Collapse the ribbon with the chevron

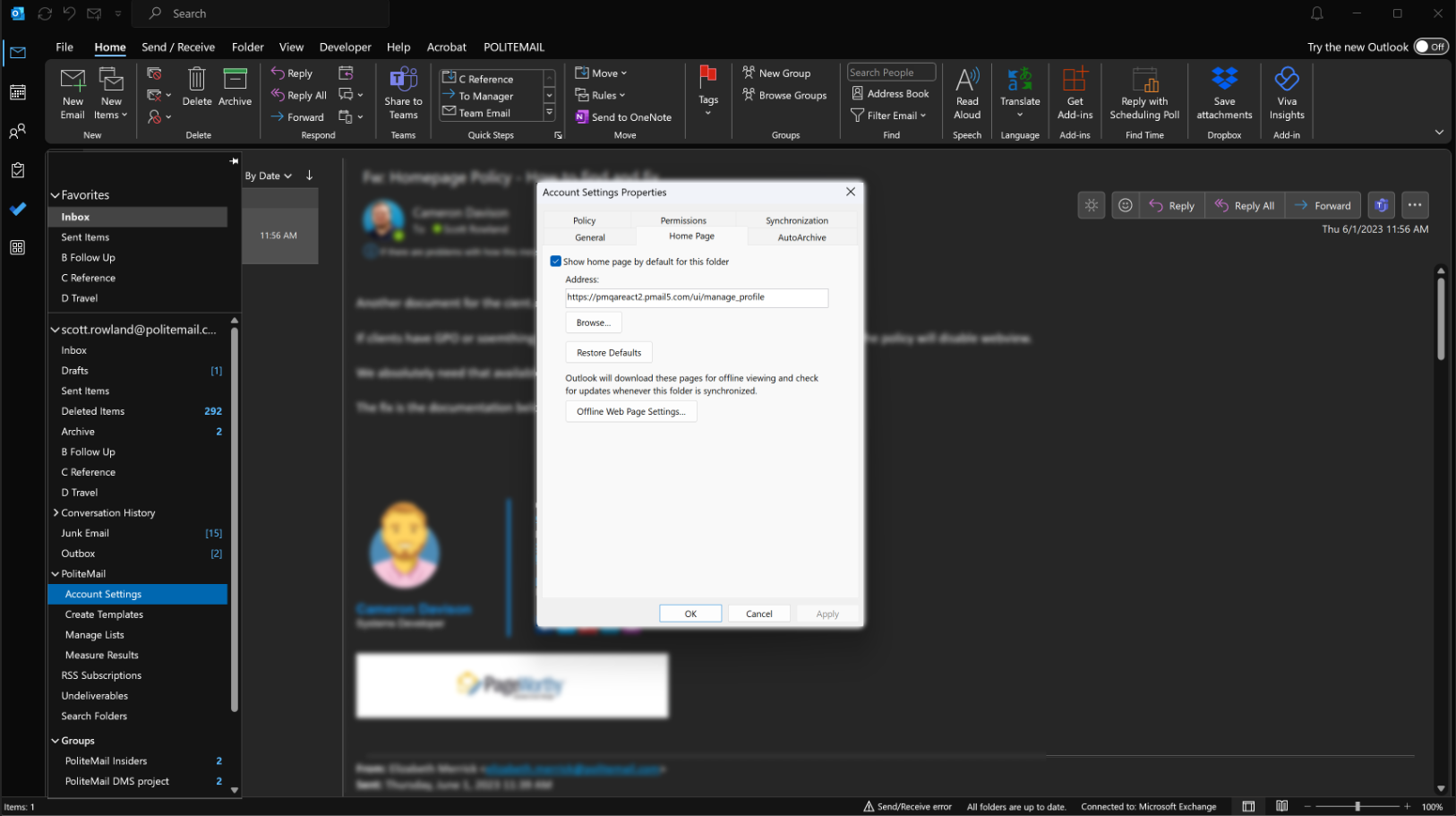[1439, 133]
